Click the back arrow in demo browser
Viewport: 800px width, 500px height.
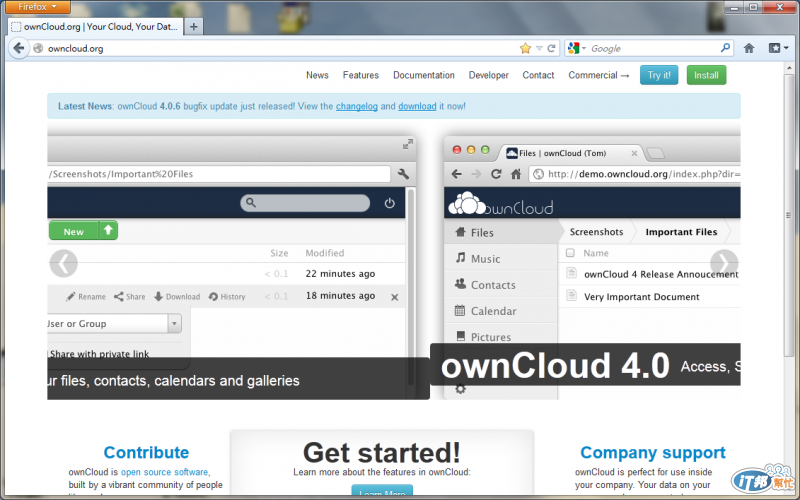[x=457, y=174]
